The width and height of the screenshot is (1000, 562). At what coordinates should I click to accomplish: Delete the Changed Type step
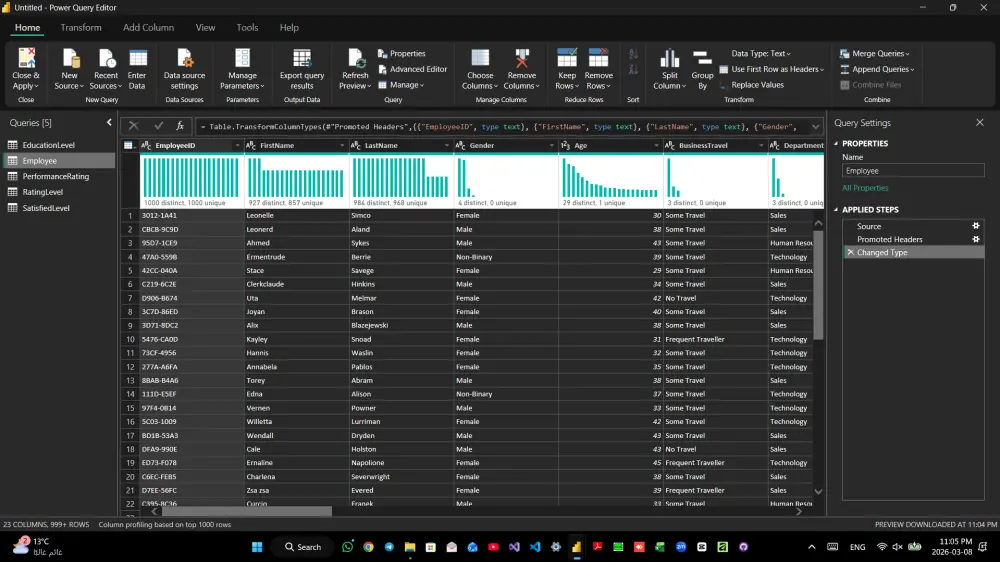tap(850, 253)
